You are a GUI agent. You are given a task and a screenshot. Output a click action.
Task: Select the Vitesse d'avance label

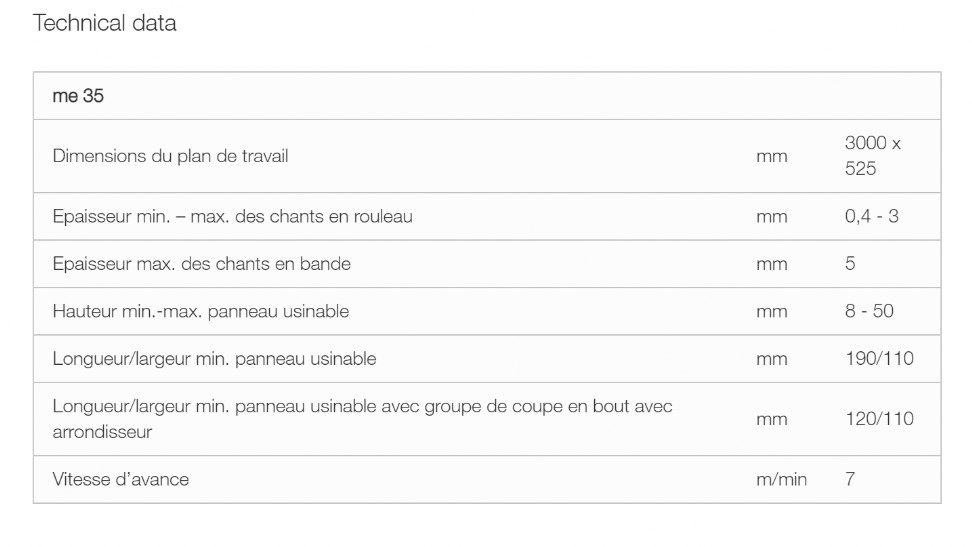tap(120, 479)
